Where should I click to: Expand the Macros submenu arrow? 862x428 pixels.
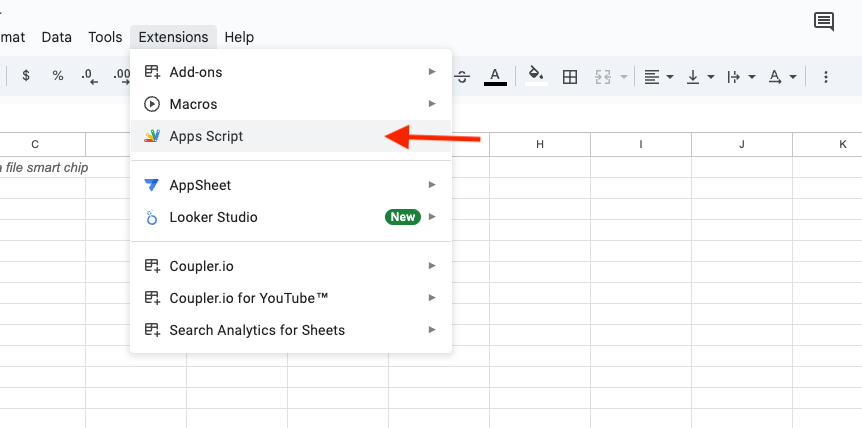432,103
